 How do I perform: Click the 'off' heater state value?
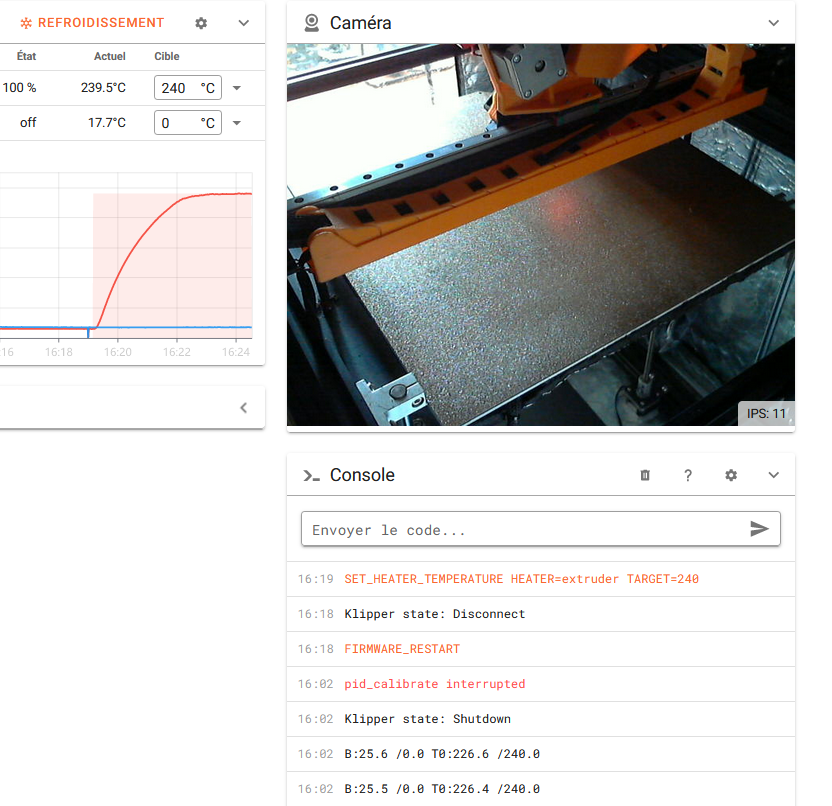coord(28,123)
